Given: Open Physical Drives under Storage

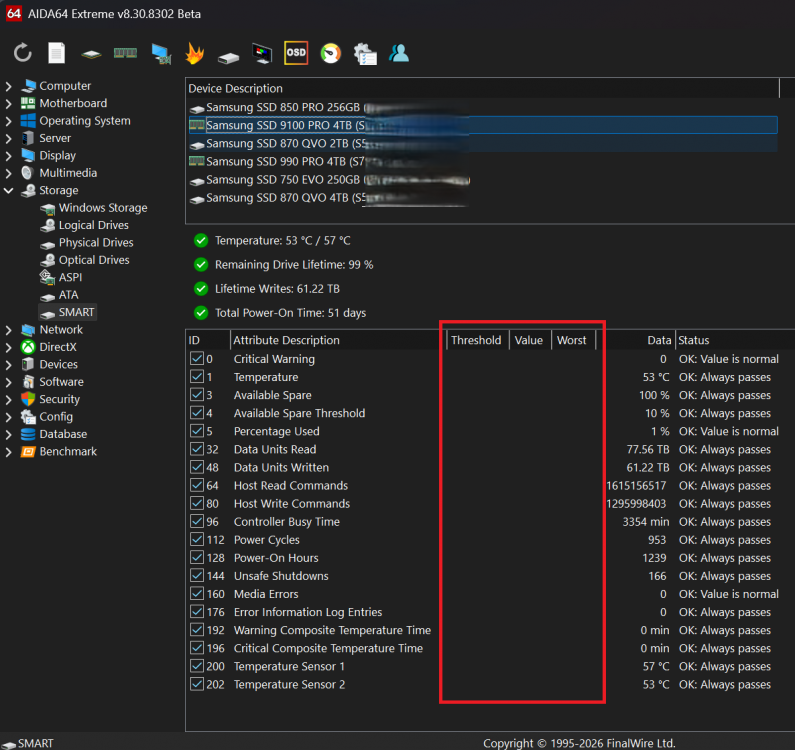Looking at the screenshot, I should 96,242.
